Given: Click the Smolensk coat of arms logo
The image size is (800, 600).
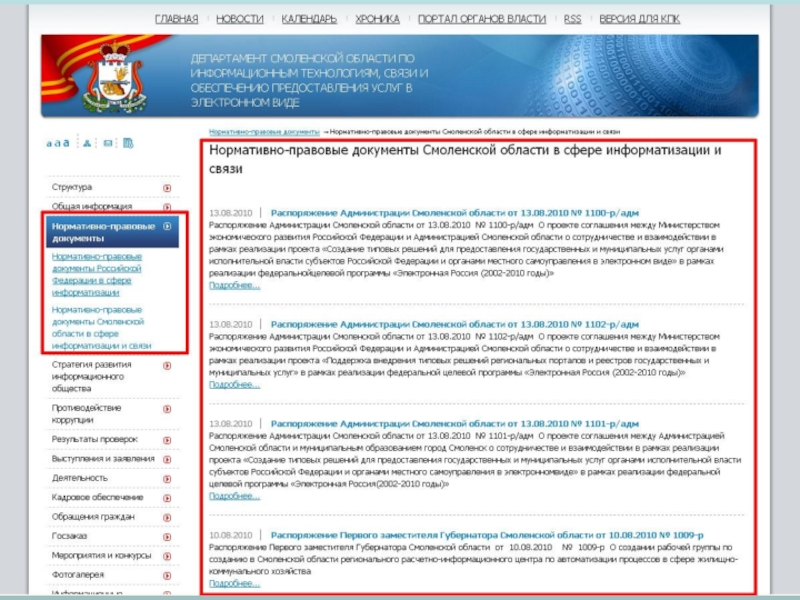Looking at the screenshot, I should pos(116,77).
